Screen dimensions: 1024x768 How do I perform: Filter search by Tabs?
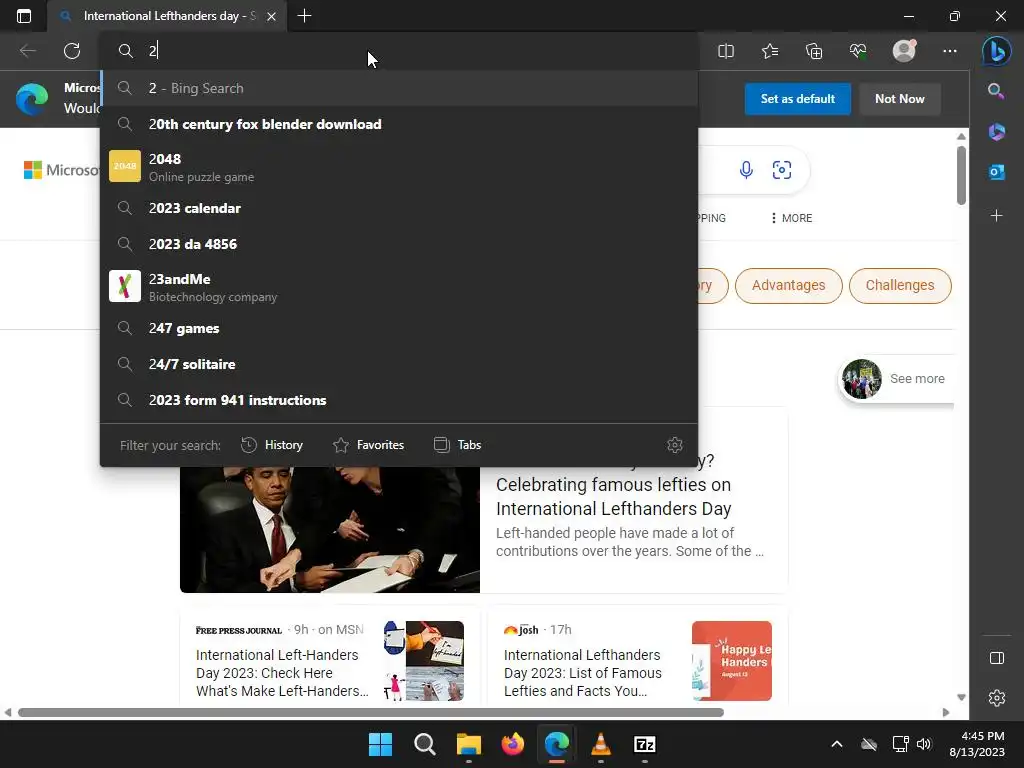457,445
